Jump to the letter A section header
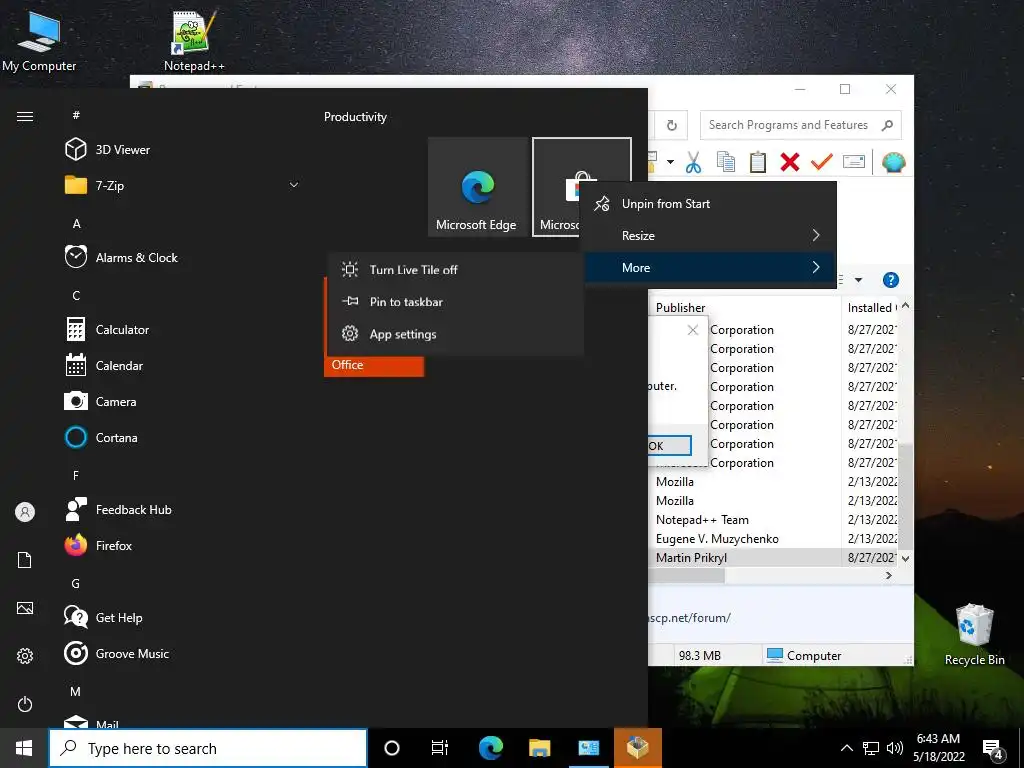 [x=76, y=223]
